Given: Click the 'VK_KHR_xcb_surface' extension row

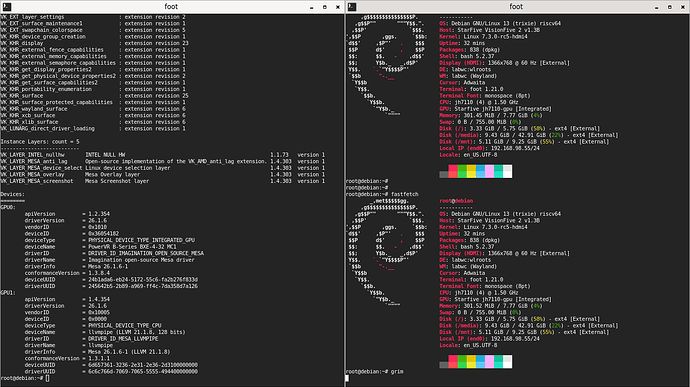Looking at the screenshot, I should coord(93,115).
